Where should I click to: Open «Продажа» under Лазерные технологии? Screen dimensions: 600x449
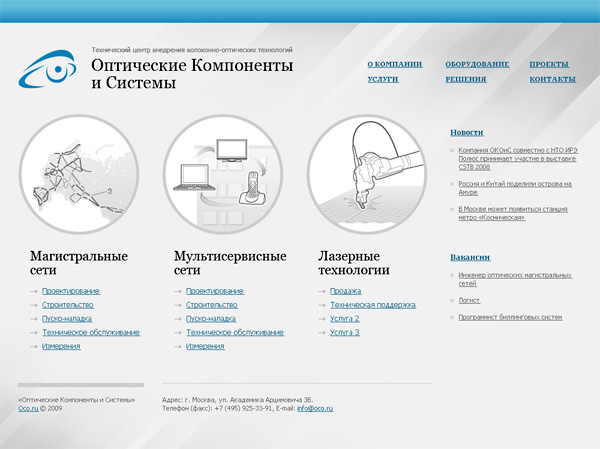[x=345, y=291]
